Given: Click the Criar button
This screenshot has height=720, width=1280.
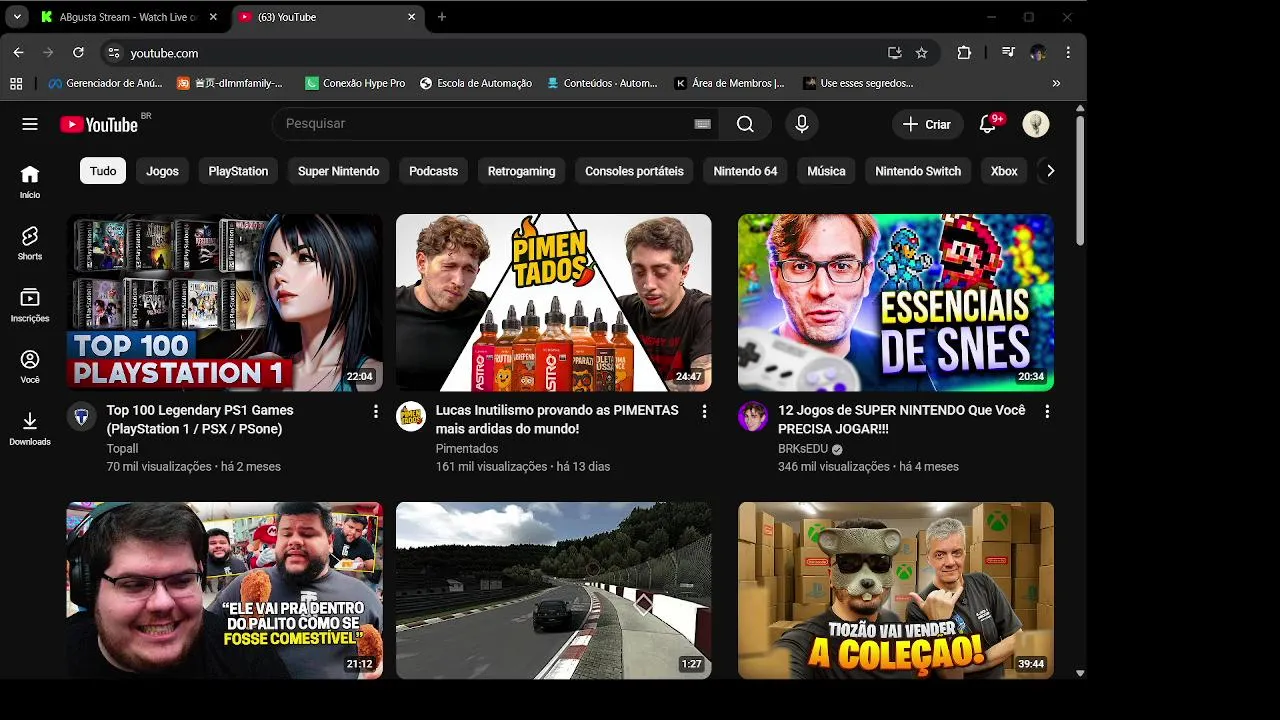Looking at the screenshot, I should click(x=927, y=124).
